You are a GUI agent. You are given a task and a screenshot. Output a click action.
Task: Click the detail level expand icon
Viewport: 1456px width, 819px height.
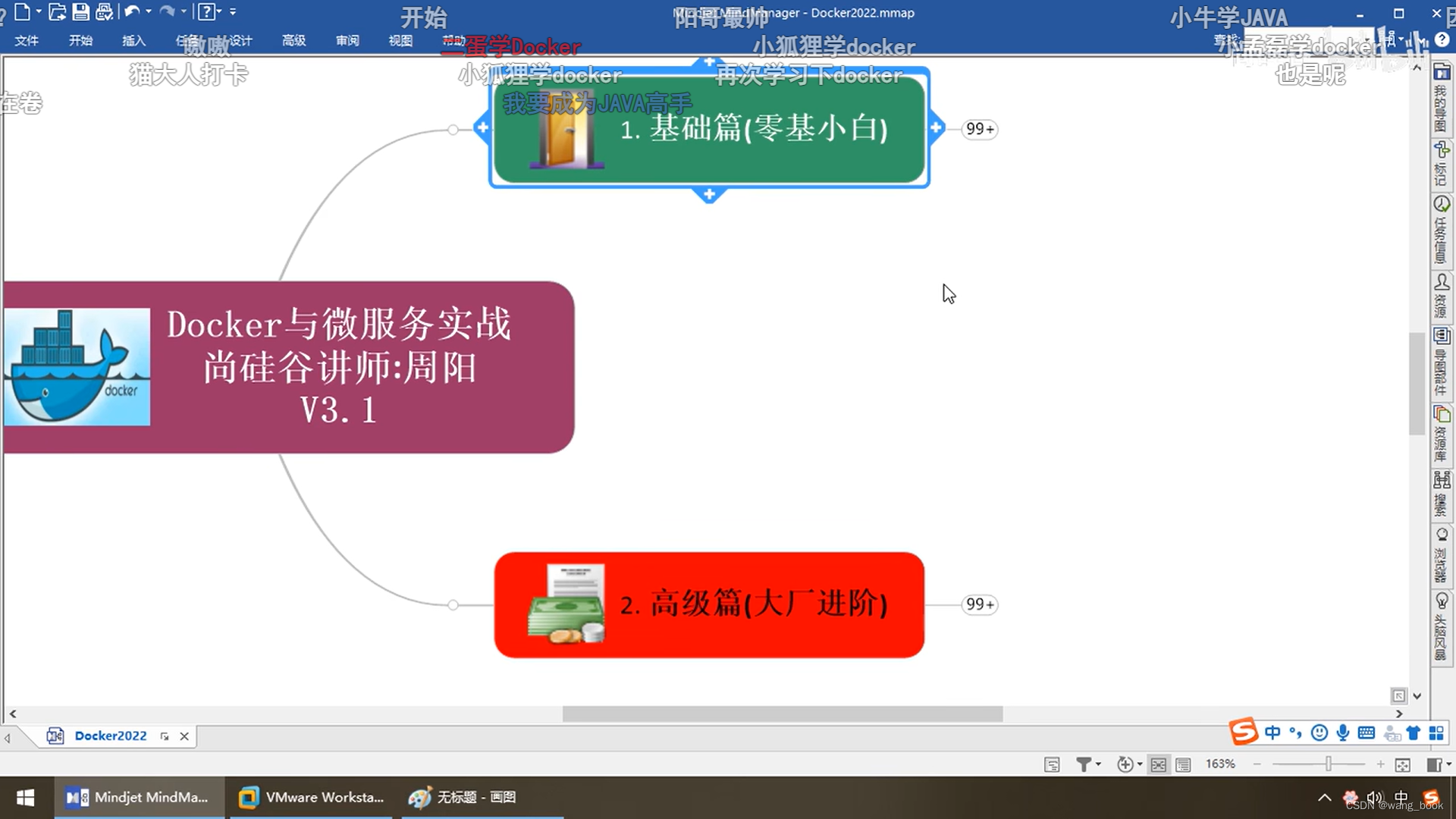point(1125,764)
